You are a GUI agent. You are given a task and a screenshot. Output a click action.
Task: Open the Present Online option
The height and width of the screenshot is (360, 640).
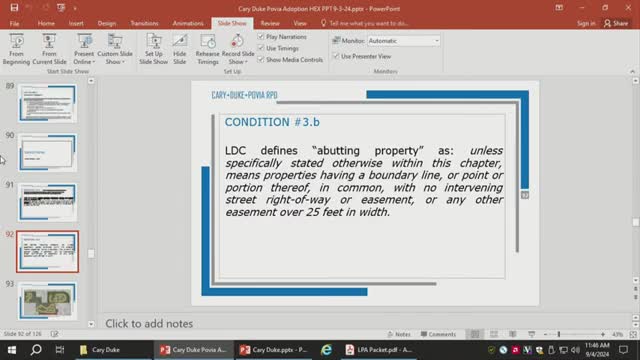[84, 49]
